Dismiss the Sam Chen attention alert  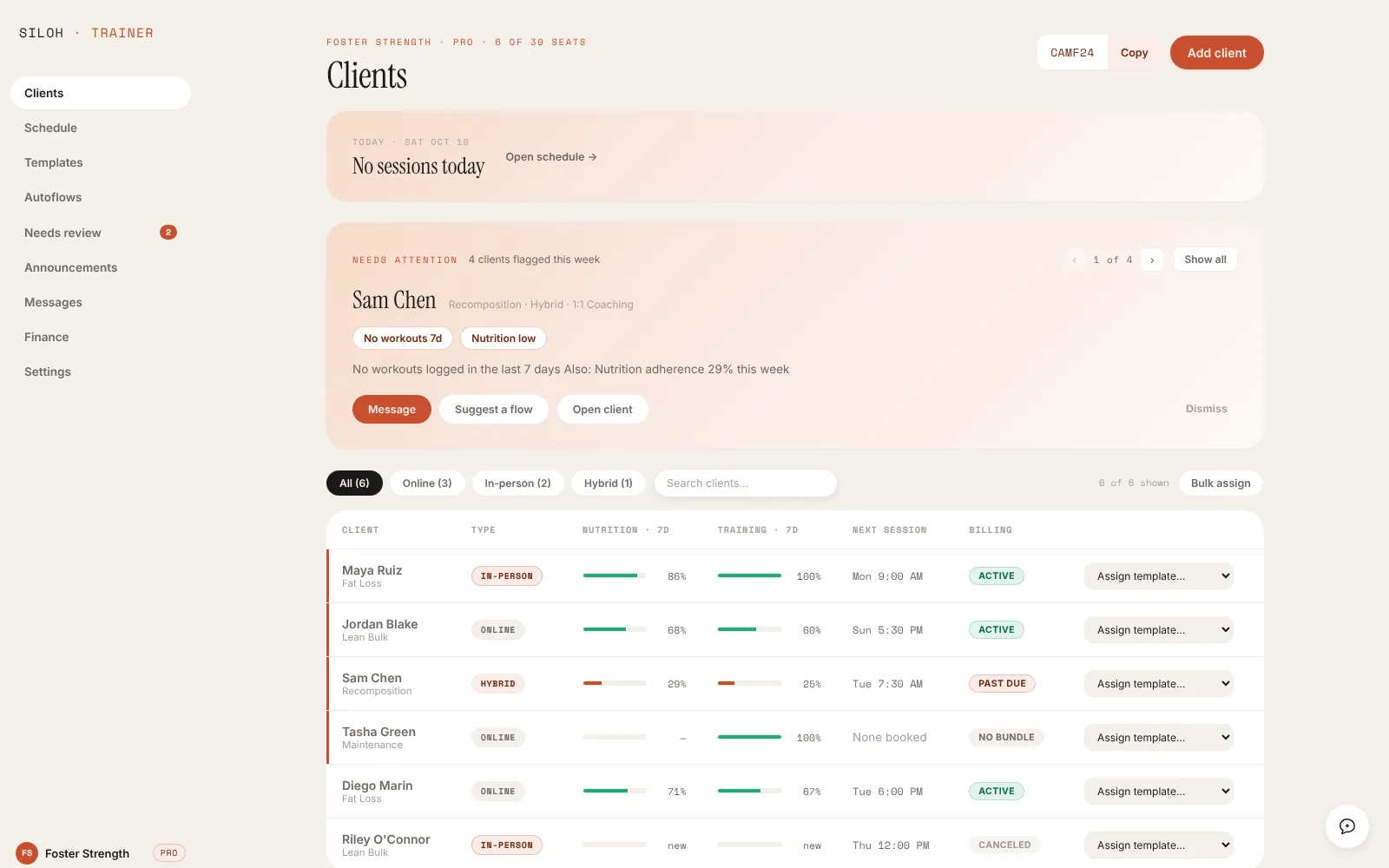1206,409
